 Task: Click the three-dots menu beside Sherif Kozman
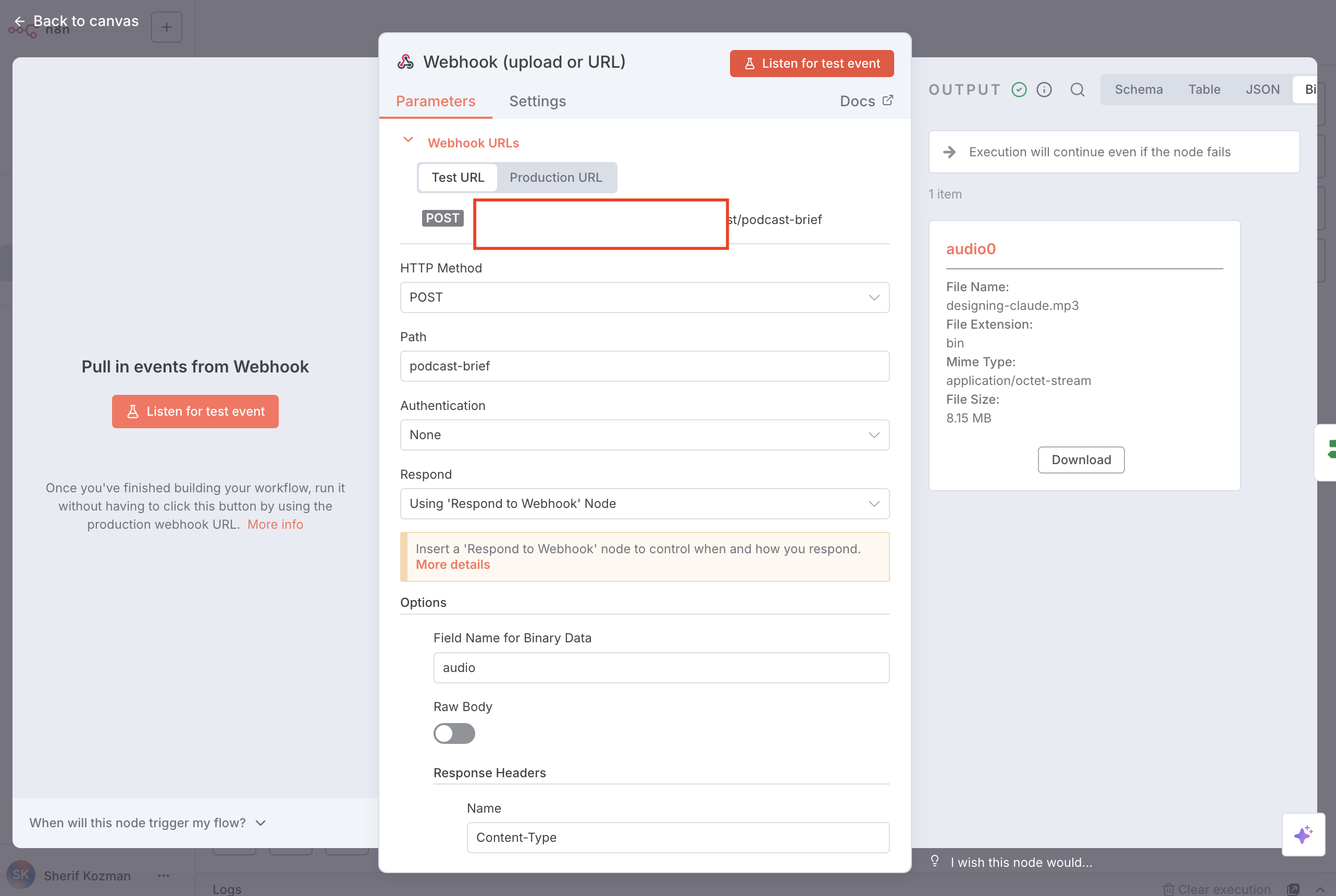point(164,876)
